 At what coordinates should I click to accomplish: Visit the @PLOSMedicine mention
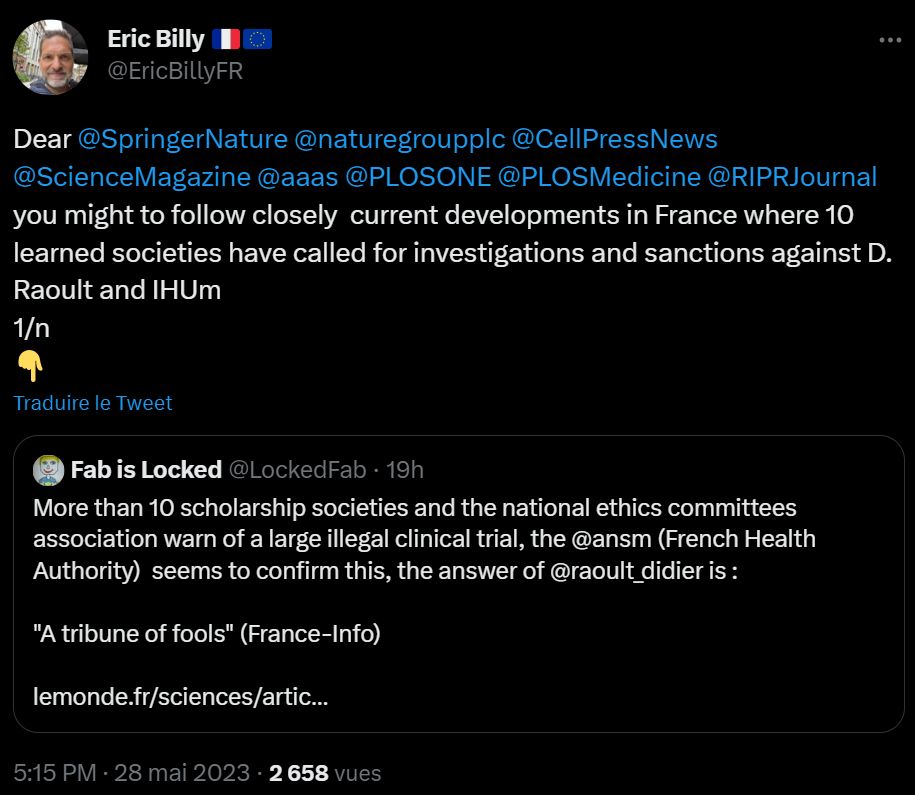pos(599,177)
